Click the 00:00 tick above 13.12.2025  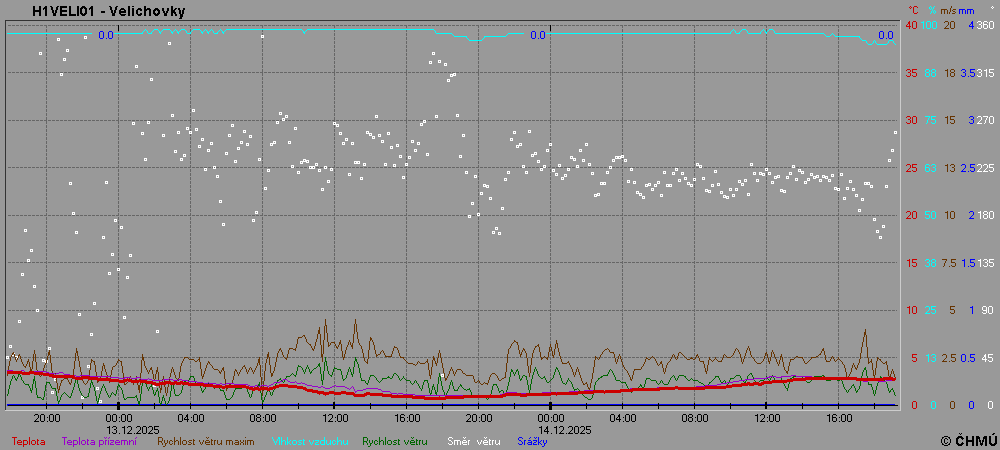click(118, 417)
